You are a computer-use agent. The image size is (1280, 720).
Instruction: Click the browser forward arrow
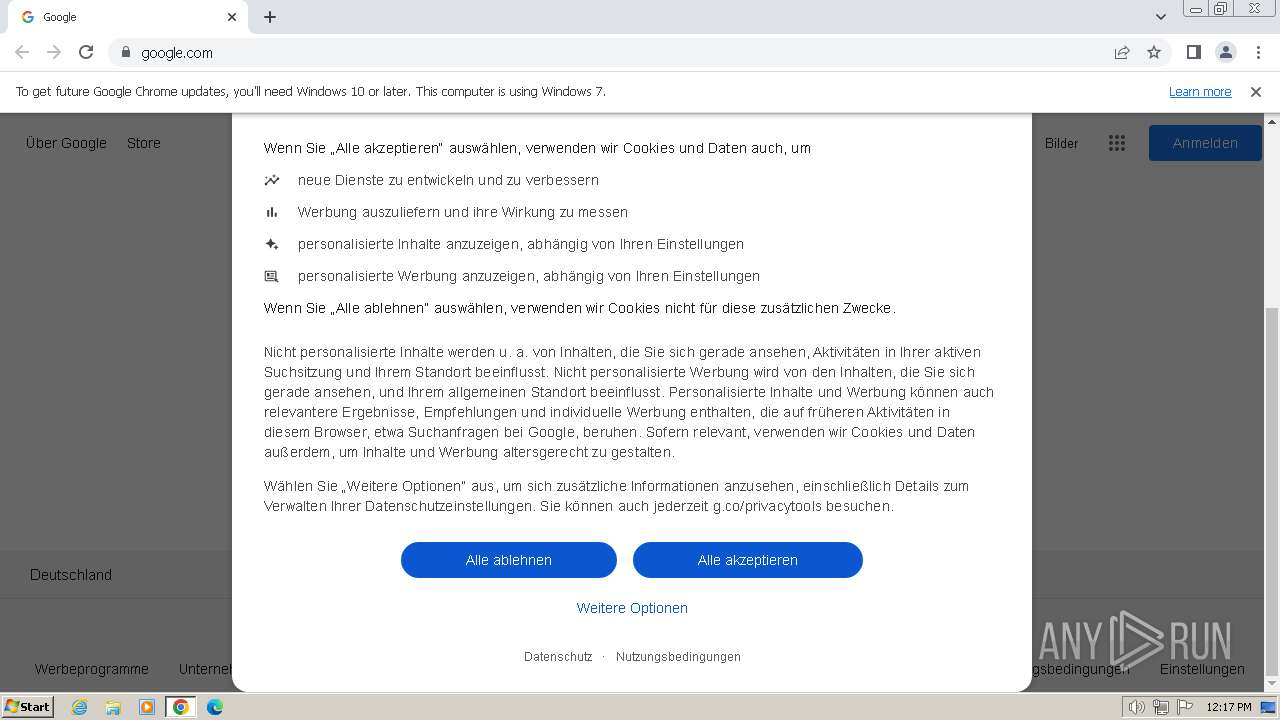[54, 52]
